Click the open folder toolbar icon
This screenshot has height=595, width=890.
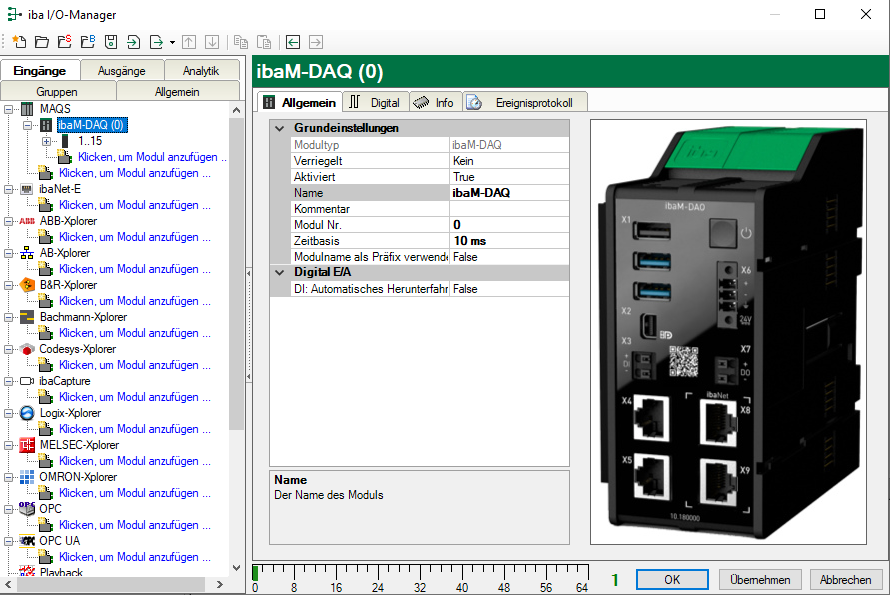coord(42,42)
